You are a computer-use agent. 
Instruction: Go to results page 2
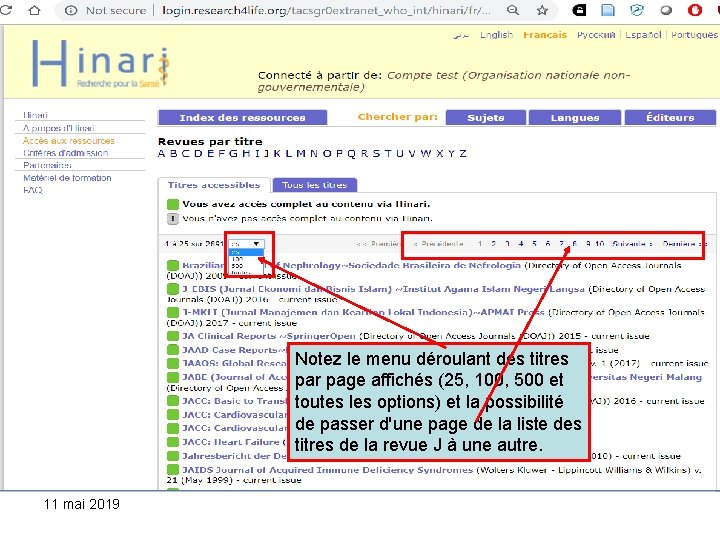pyautogui.click(x=493, y=244)
